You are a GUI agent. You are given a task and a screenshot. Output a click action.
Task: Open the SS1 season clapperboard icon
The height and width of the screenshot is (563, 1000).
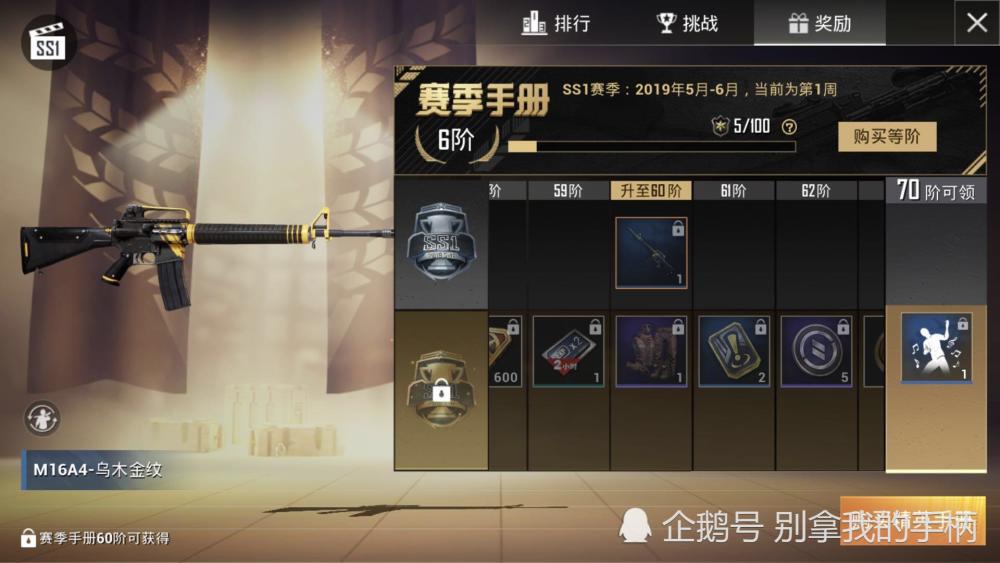[x=48, y=42]
